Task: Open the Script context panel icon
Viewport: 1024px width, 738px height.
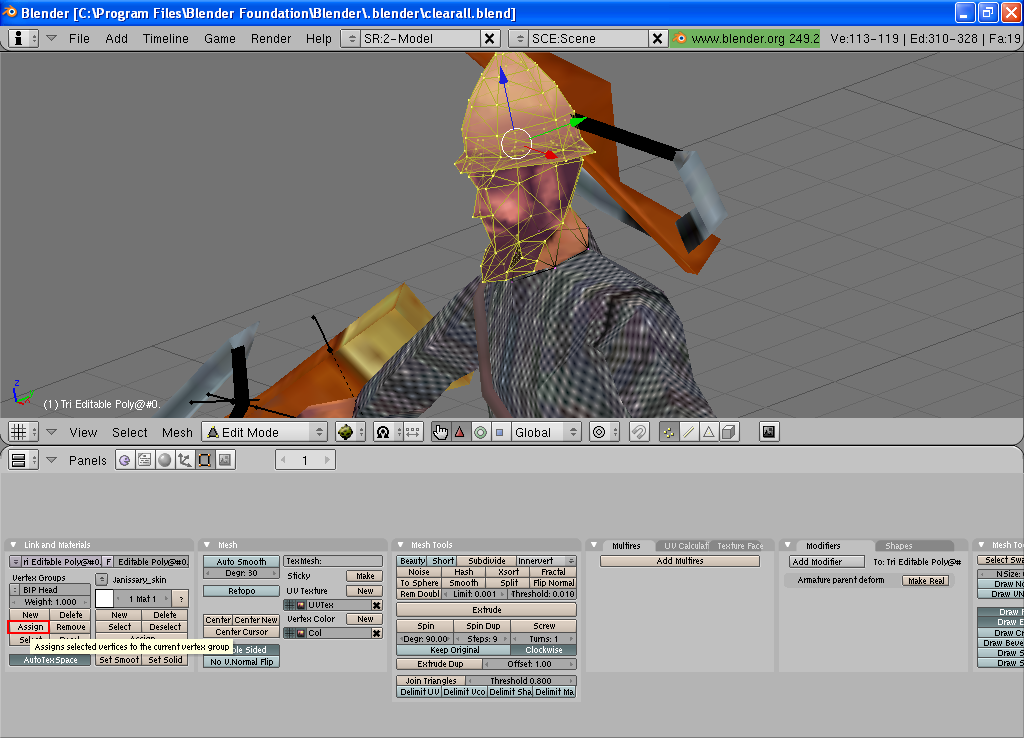Action: point(144,460)
